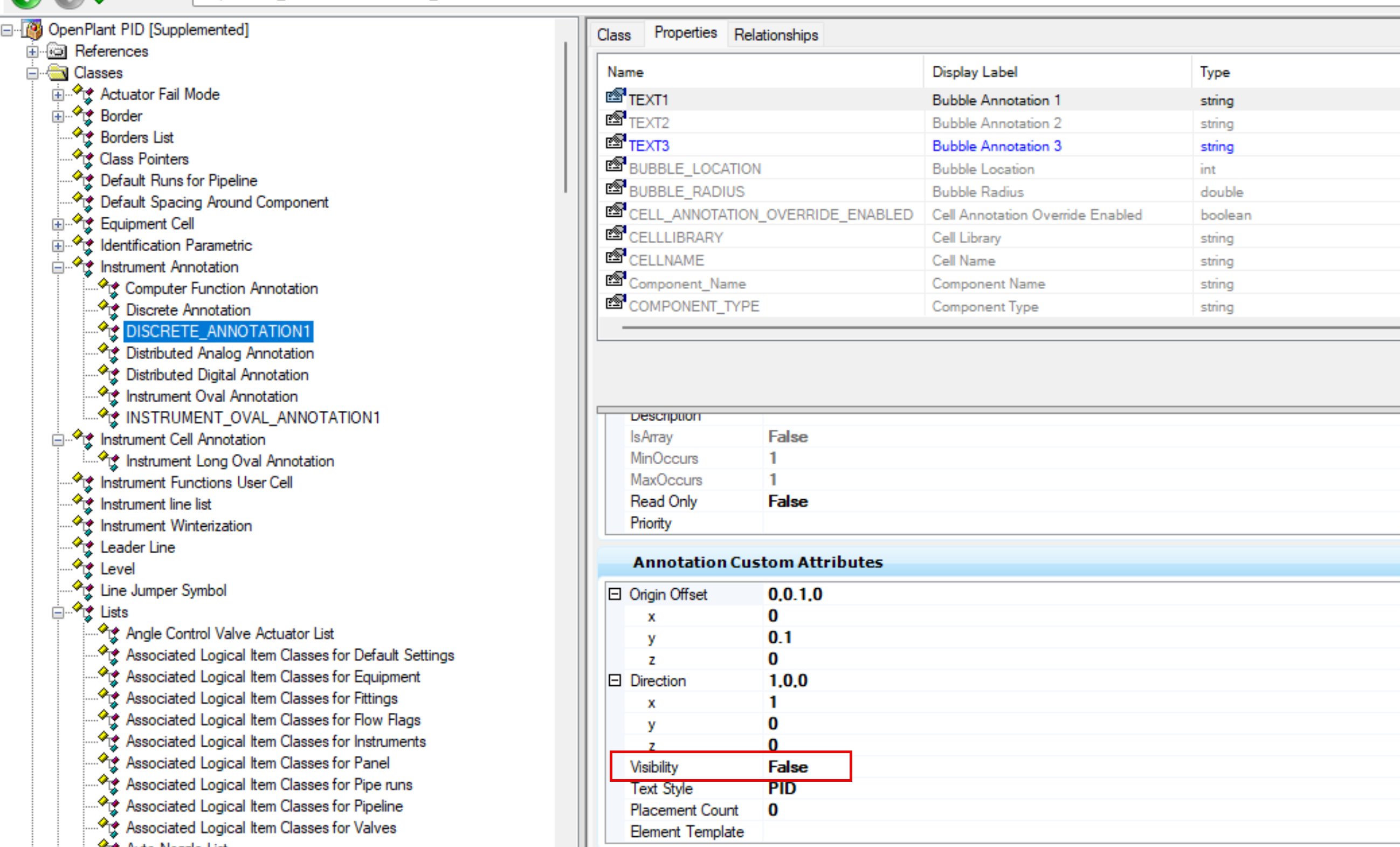The width and height of the screenshot is (1400, 847).
Task: Collapse the Origin Offset property group
Action: coord(615,594)
